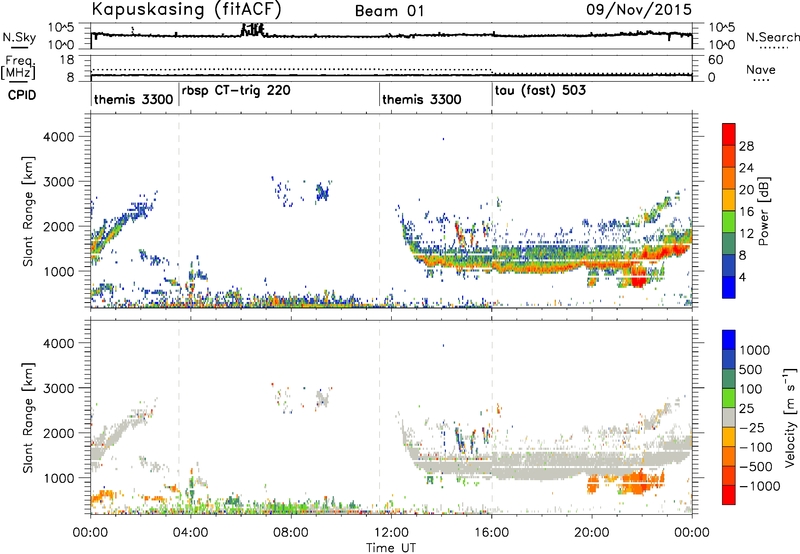Pick the orange 20-24 dB Power colorbar segment
This screenshot has width=800, height=554.
(729, 178)
